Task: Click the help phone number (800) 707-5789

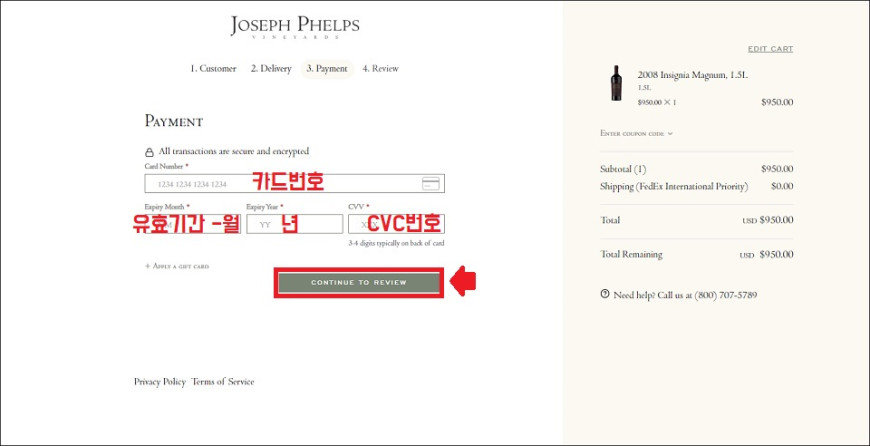Action: pos(725,295)
